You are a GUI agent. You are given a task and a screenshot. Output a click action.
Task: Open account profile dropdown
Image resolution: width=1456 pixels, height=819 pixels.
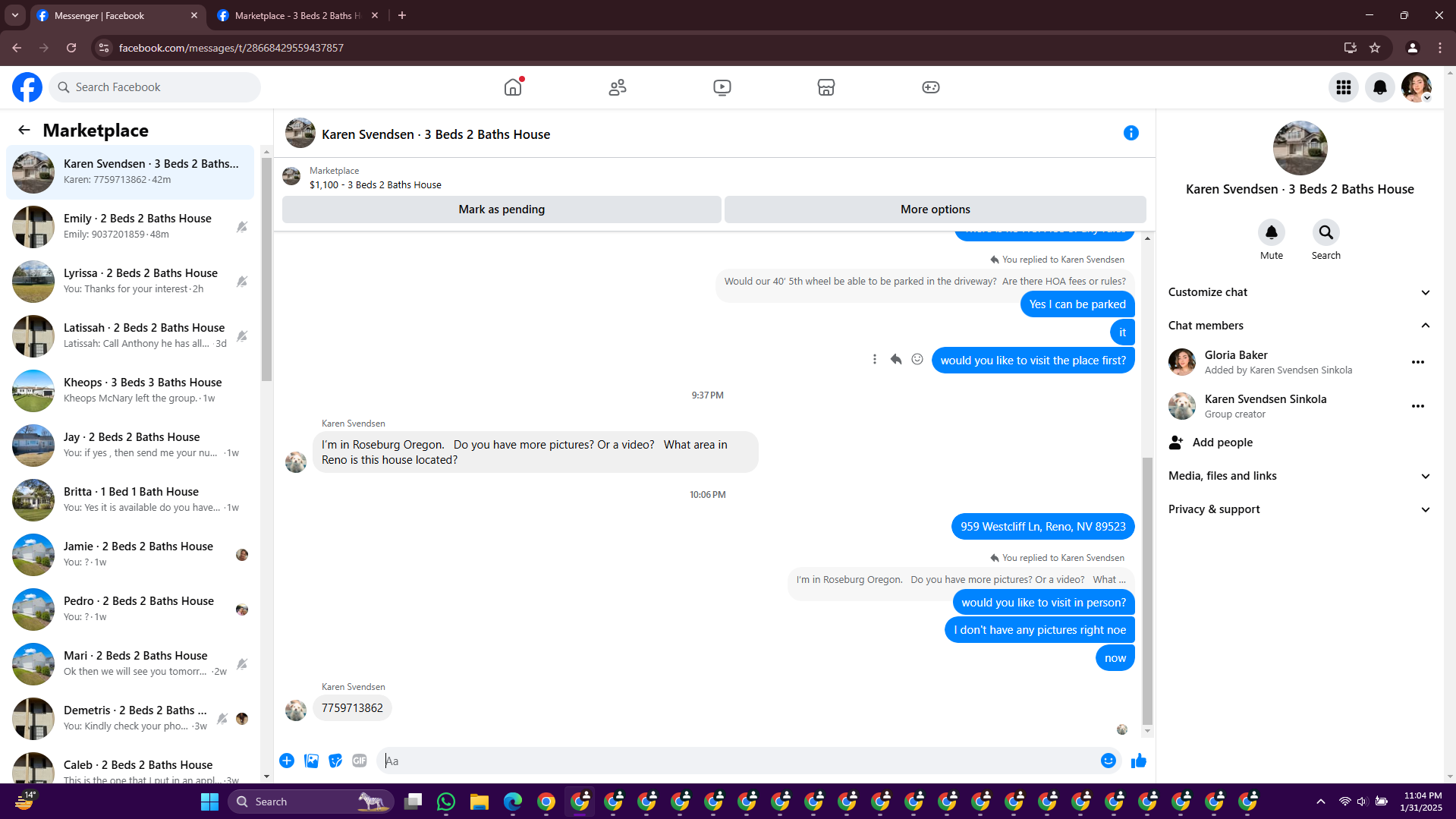tap(1417, 87)
